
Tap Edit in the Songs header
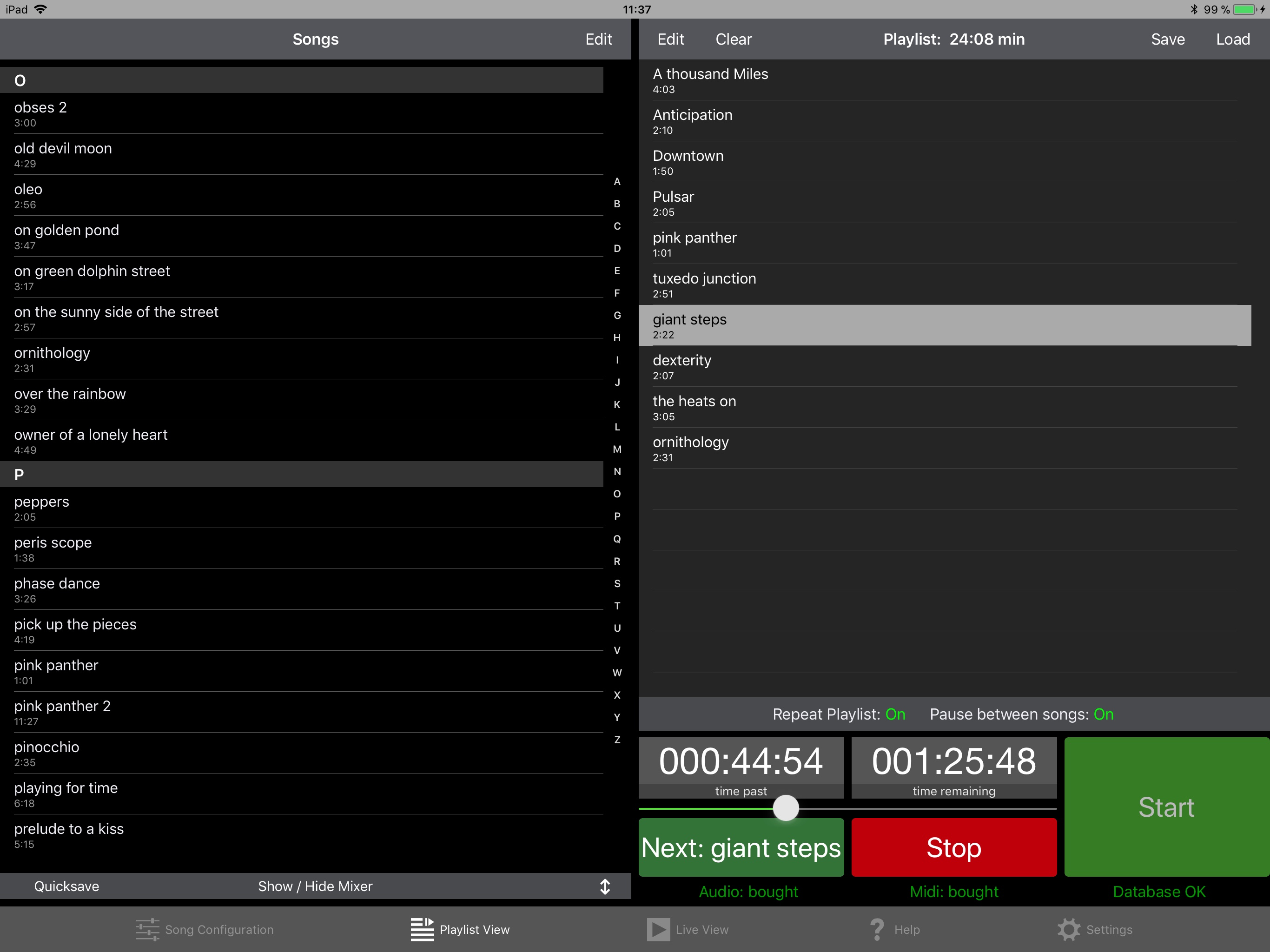(x=599, y=39)
